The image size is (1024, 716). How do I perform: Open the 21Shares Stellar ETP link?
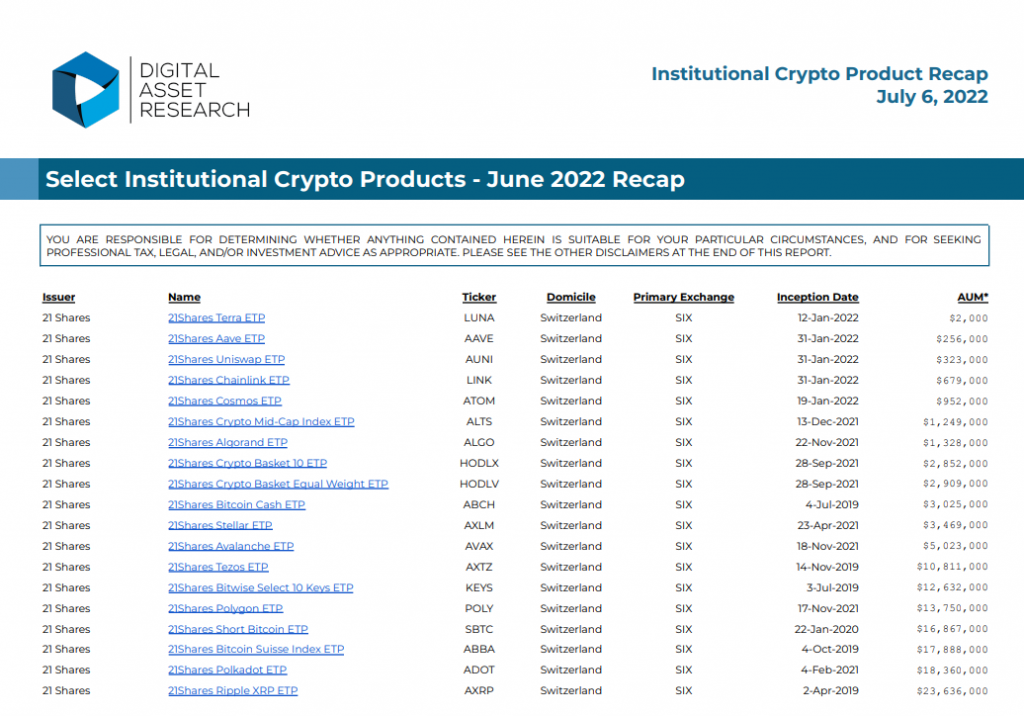coord(220,526)
